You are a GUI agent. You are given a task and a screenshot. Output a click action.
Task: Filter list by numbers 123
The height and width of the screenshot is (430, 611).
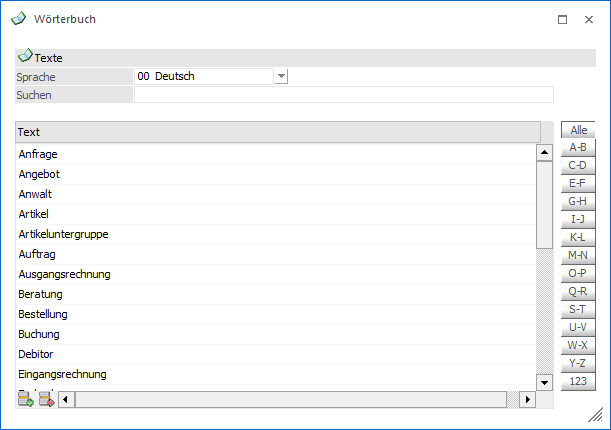tap(577, 382)
